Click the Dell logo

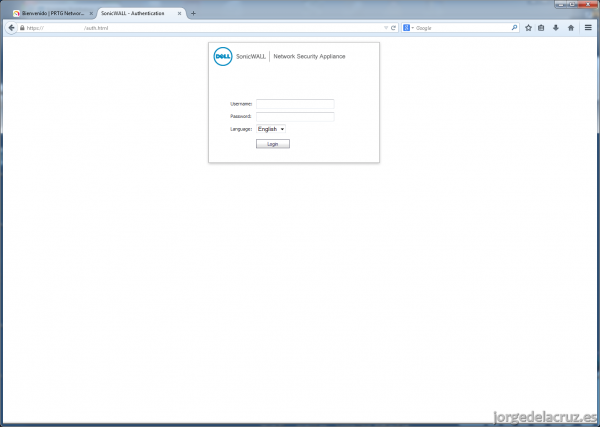(223, 57)
